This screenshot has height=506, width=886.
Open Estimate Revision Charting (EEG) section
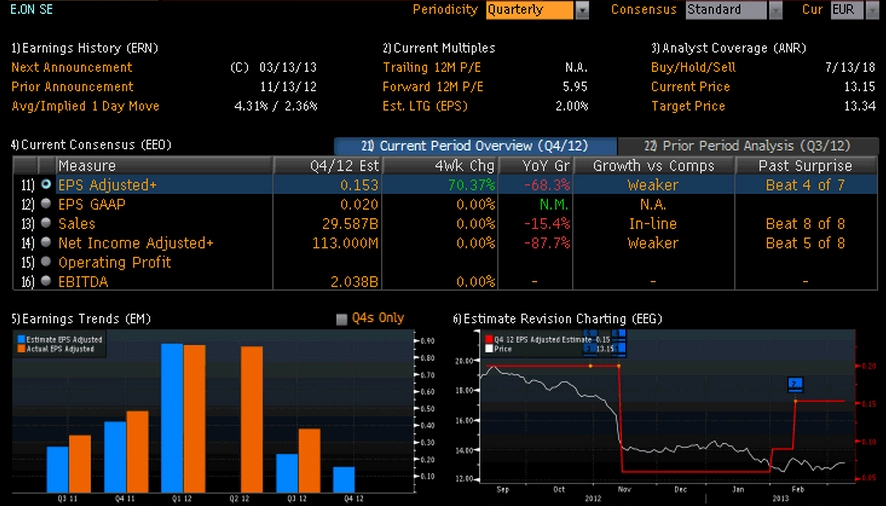tap(557, 319)
